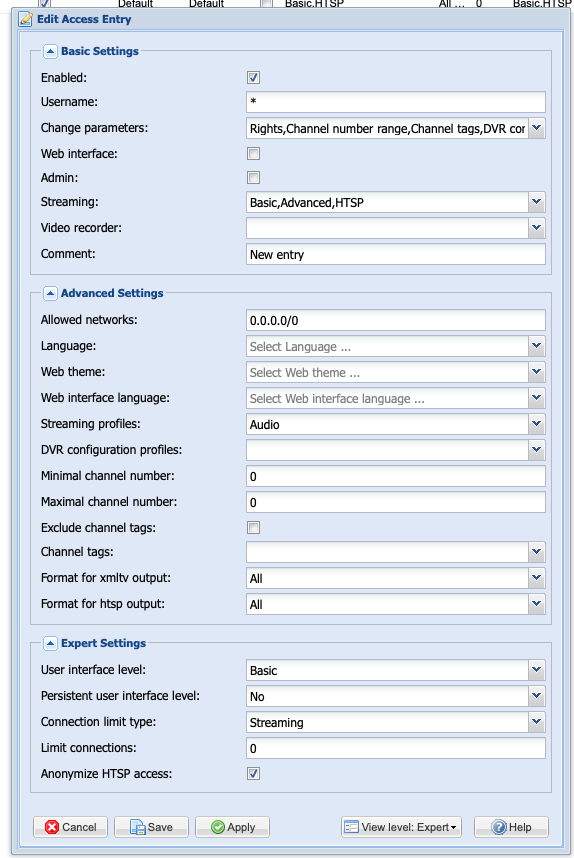Toggle the Enabled checkbox
The image size is (574, 858).
(x=253, y=78)
